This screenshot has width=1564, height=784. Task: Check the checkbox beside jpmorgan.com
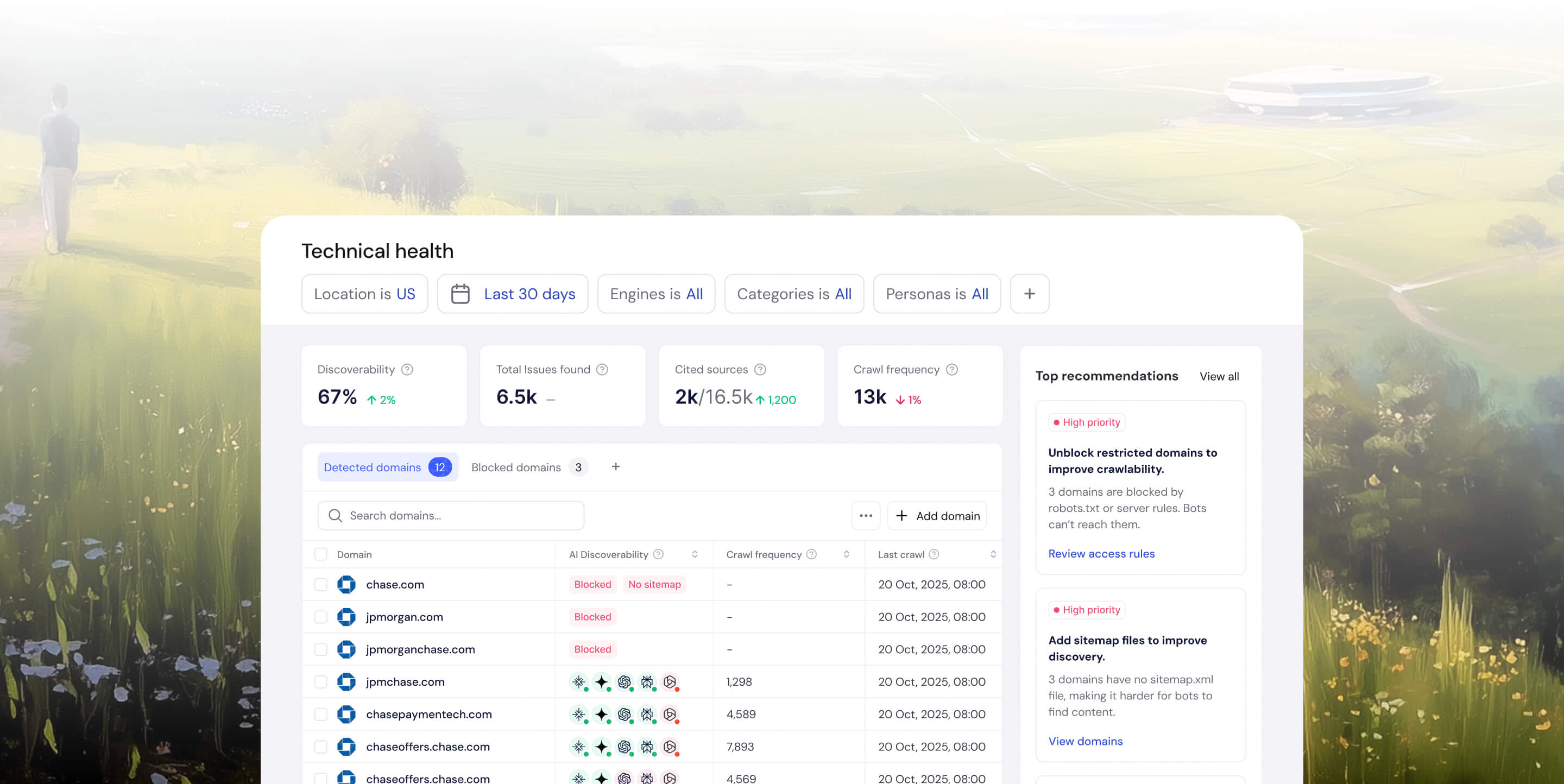point(320,617)
